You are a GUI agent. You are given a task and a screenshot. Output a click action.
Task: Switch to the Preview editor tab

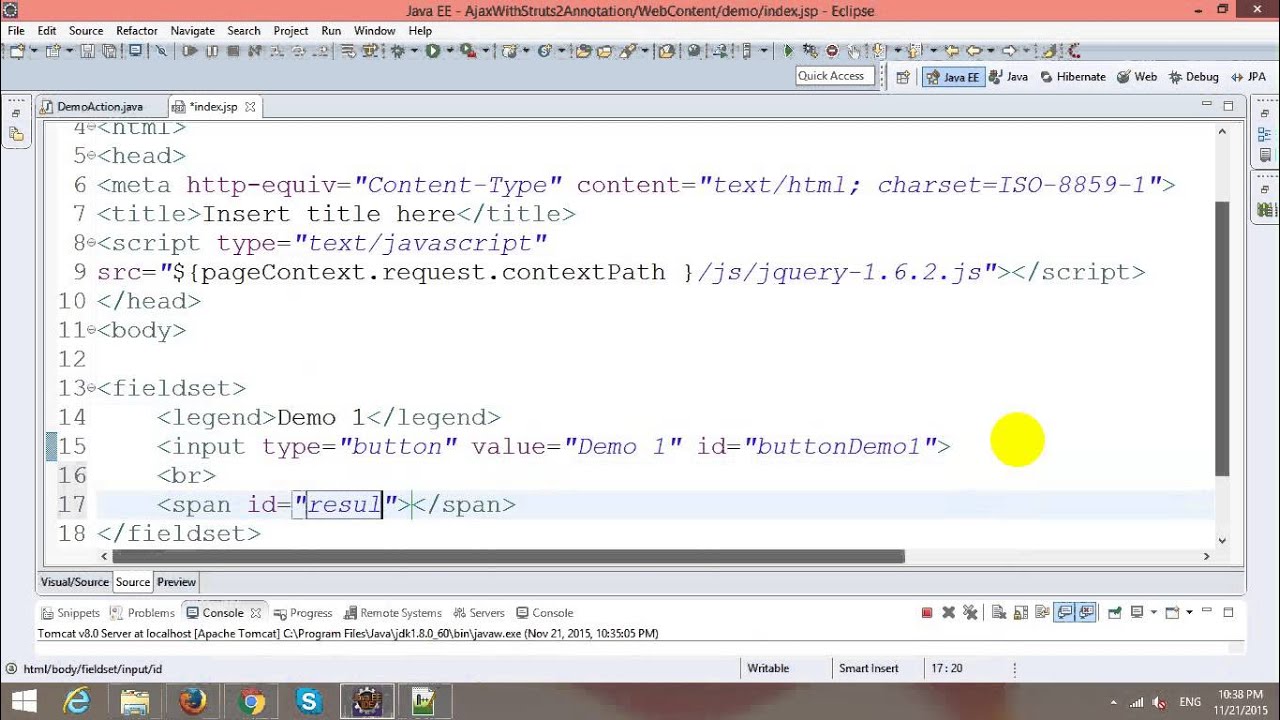click(176, 582)
